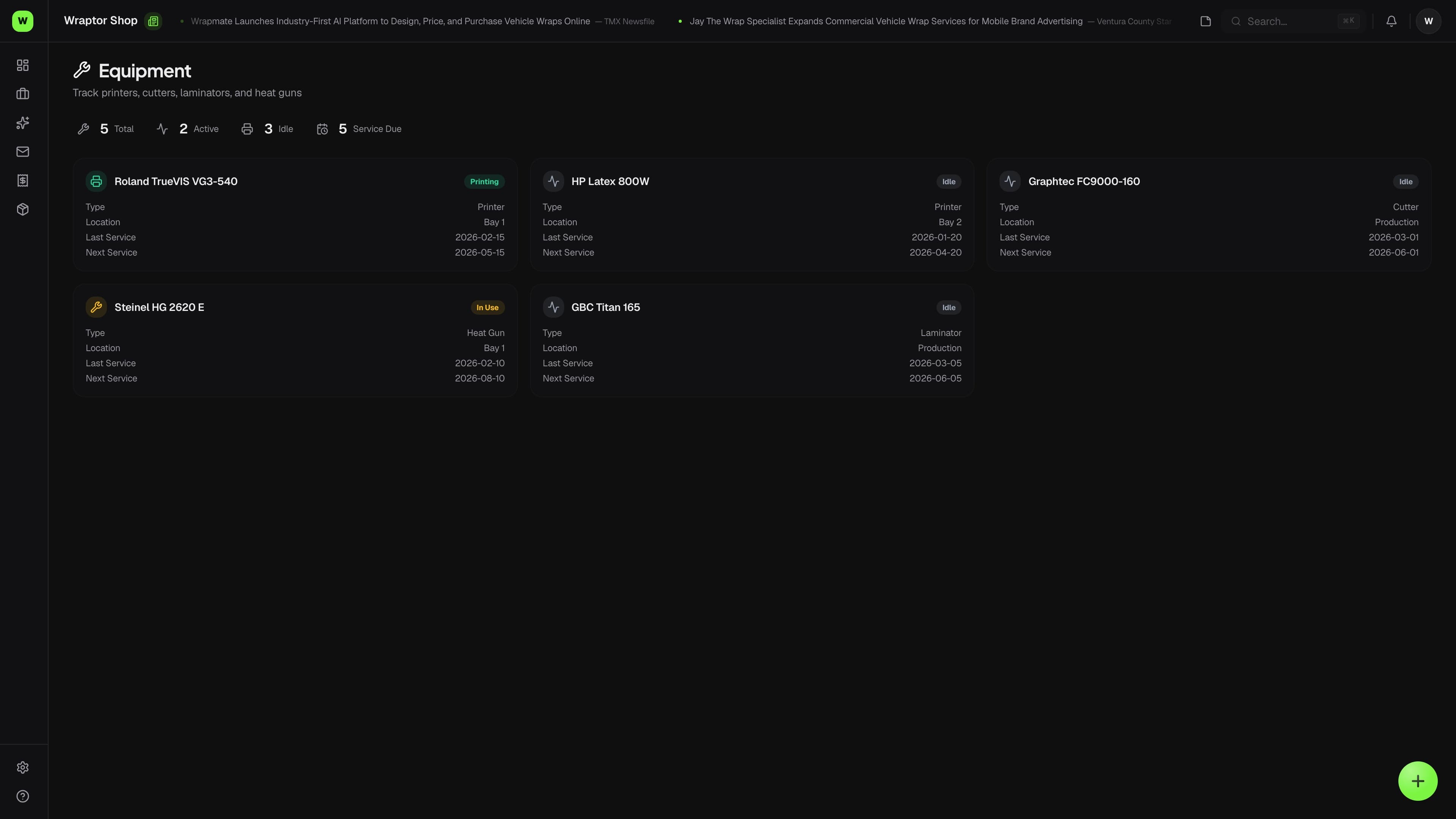Open the notifications bell
Image resolution: width=1456 pixels, height=819 pixels.
pos(1392,21)
